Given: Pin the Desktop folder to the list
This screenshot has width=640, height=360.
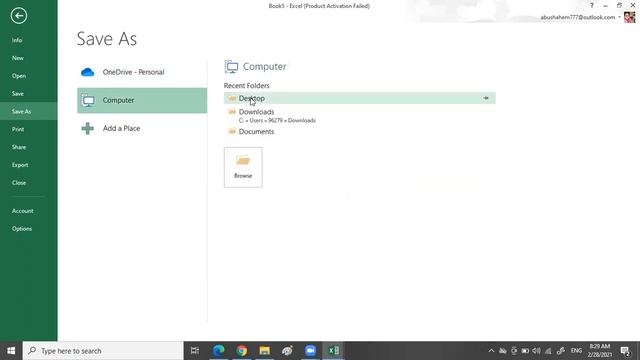Looking at the screenshot, I should pos(486,98).
